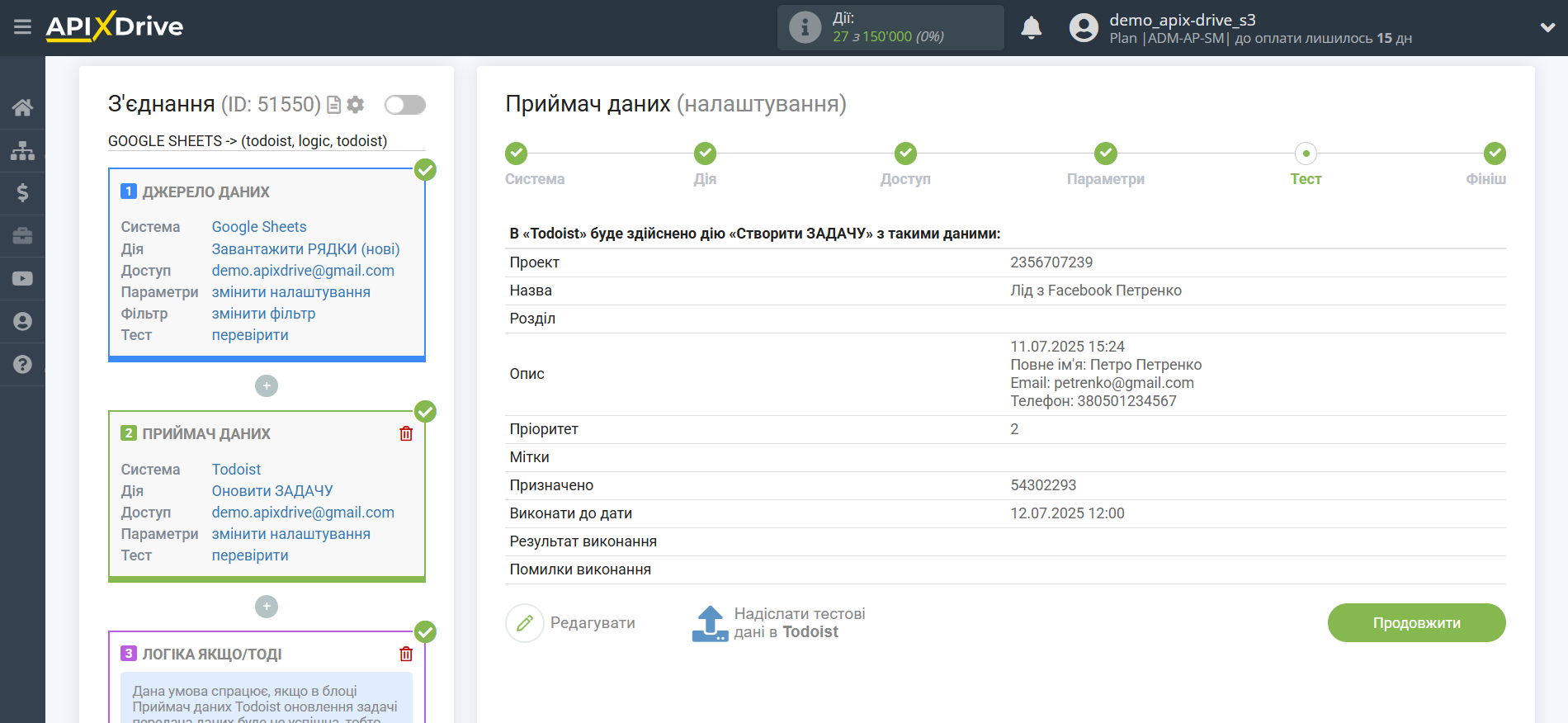The height and width of the screenshot is (723, 1568).
Task: Click the 'ПРИЙМАЧ ДАНИХ' block header
Action: click(x=206, y=434)
